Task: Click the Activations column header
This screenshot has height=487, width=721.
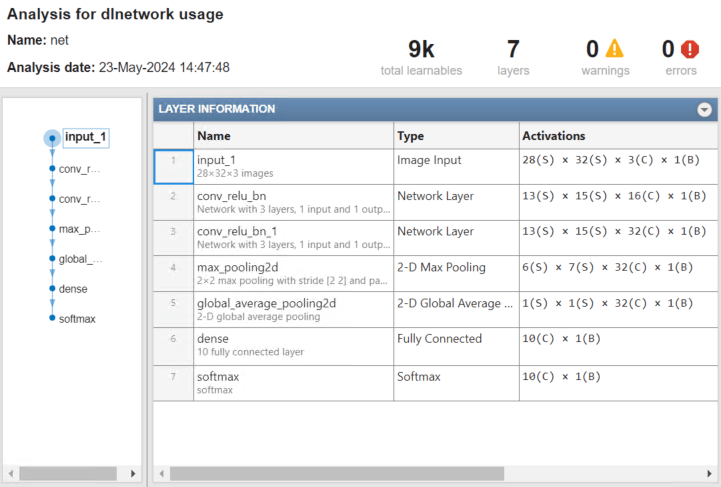Action: pos(554,135)
